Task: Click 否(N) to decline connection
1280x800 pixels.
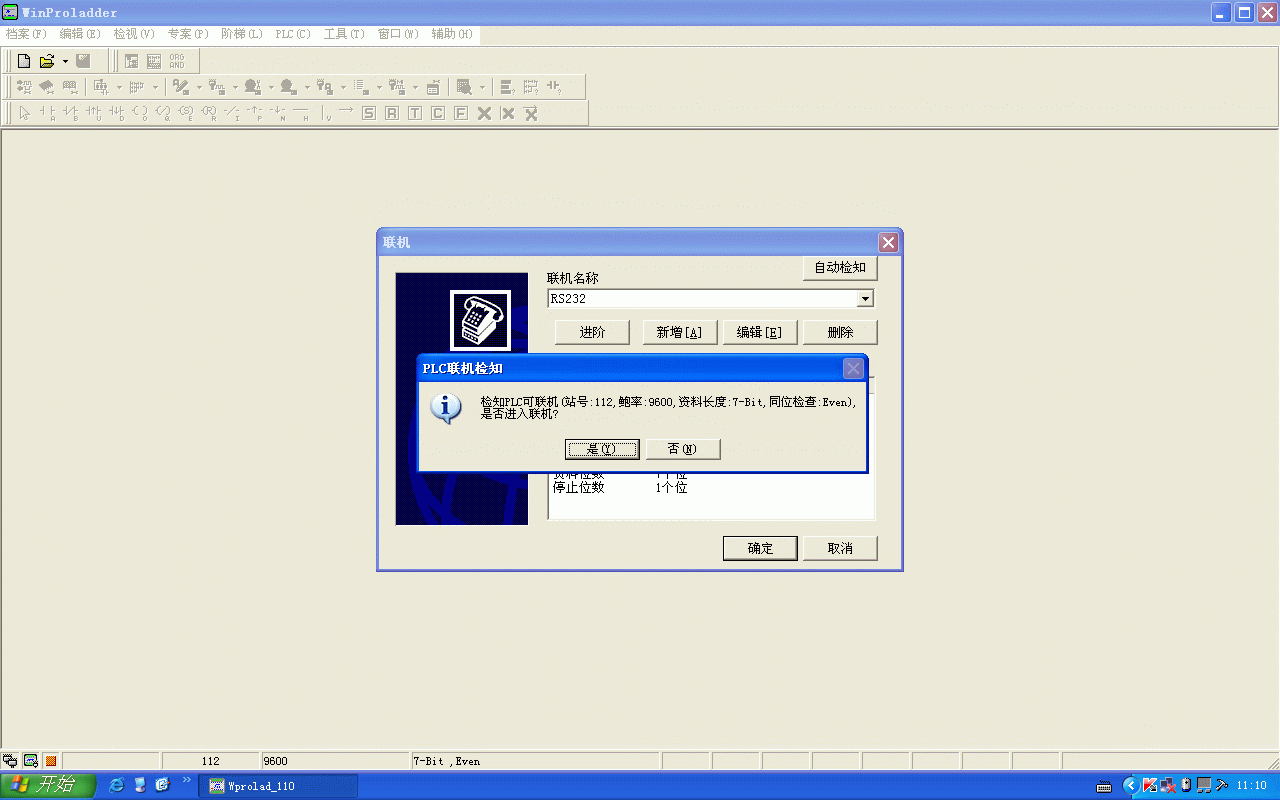Action: [x=683, y=449]
